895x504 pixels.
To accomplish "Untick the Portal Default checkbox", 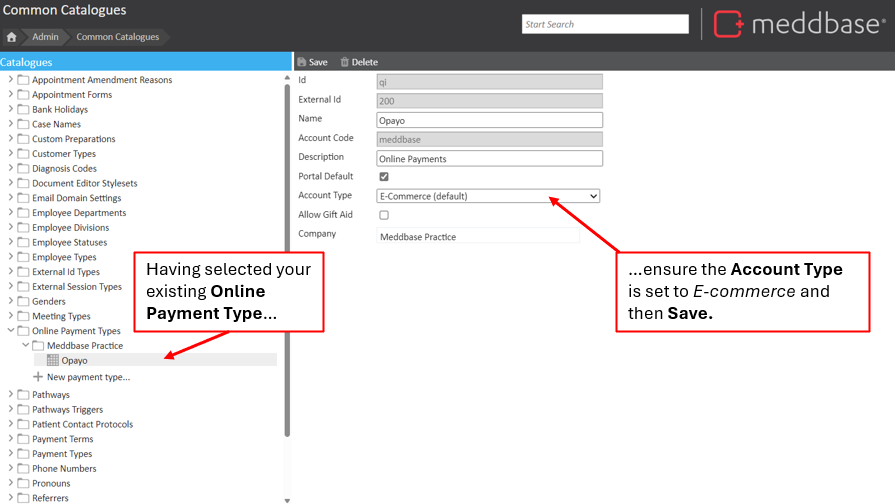I will [384, 177].
